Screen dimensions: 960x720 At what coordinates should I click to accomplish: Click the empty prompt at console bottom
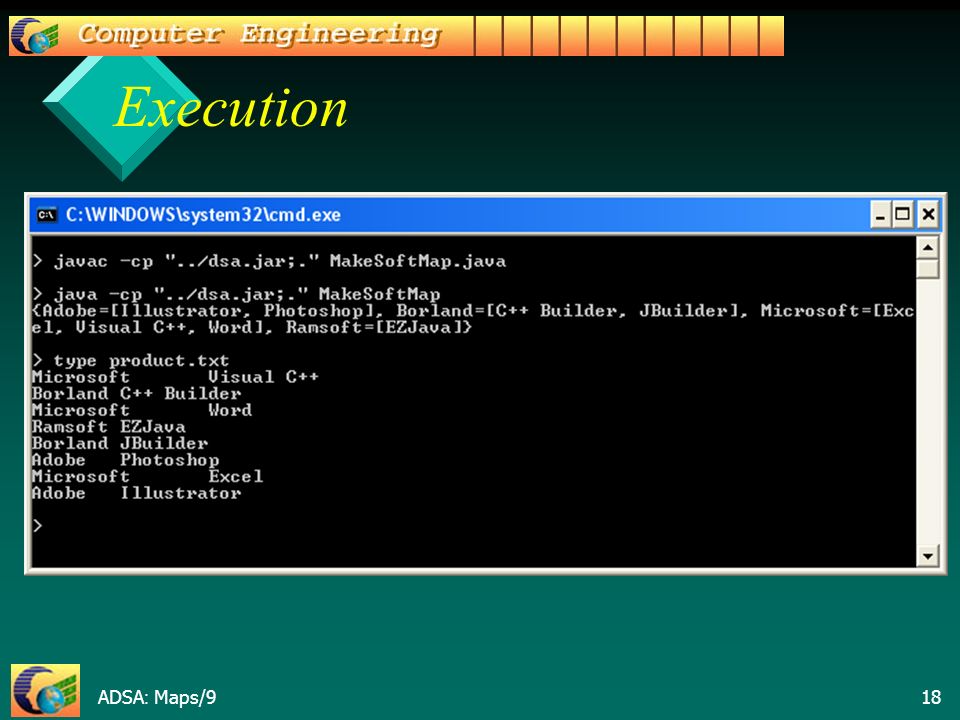pos(38,525)
